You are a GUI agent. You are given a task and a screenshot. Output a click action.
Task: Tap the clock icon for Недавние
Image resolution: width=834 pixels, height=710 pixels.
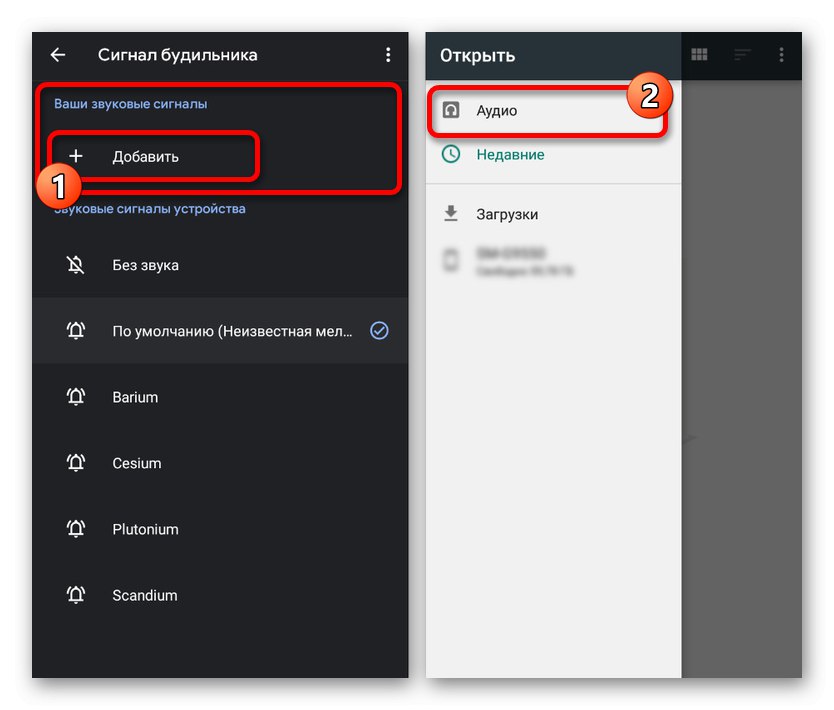point(452,155)
